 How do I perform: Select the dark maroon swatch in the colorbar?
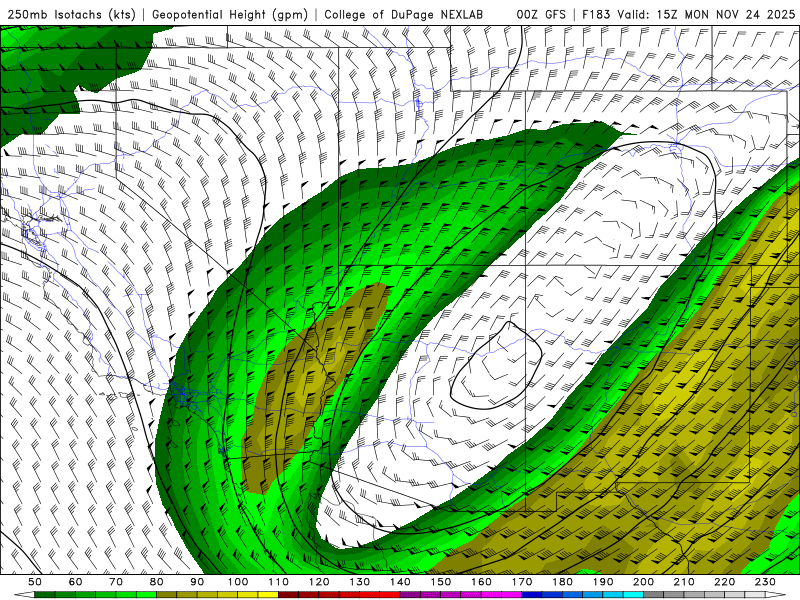coord(288,595)
